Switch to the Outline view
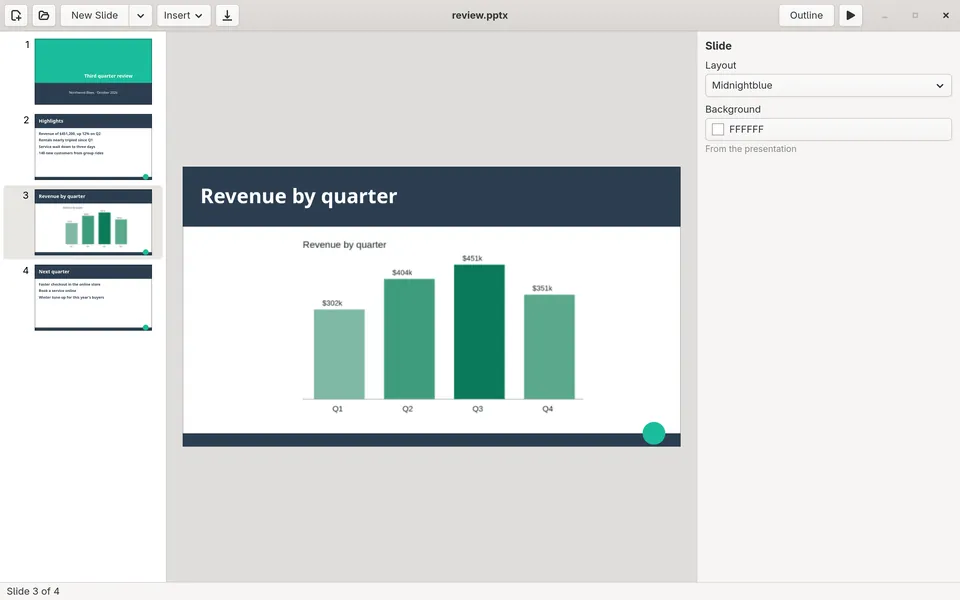960x600 pixels. point(806,15)
